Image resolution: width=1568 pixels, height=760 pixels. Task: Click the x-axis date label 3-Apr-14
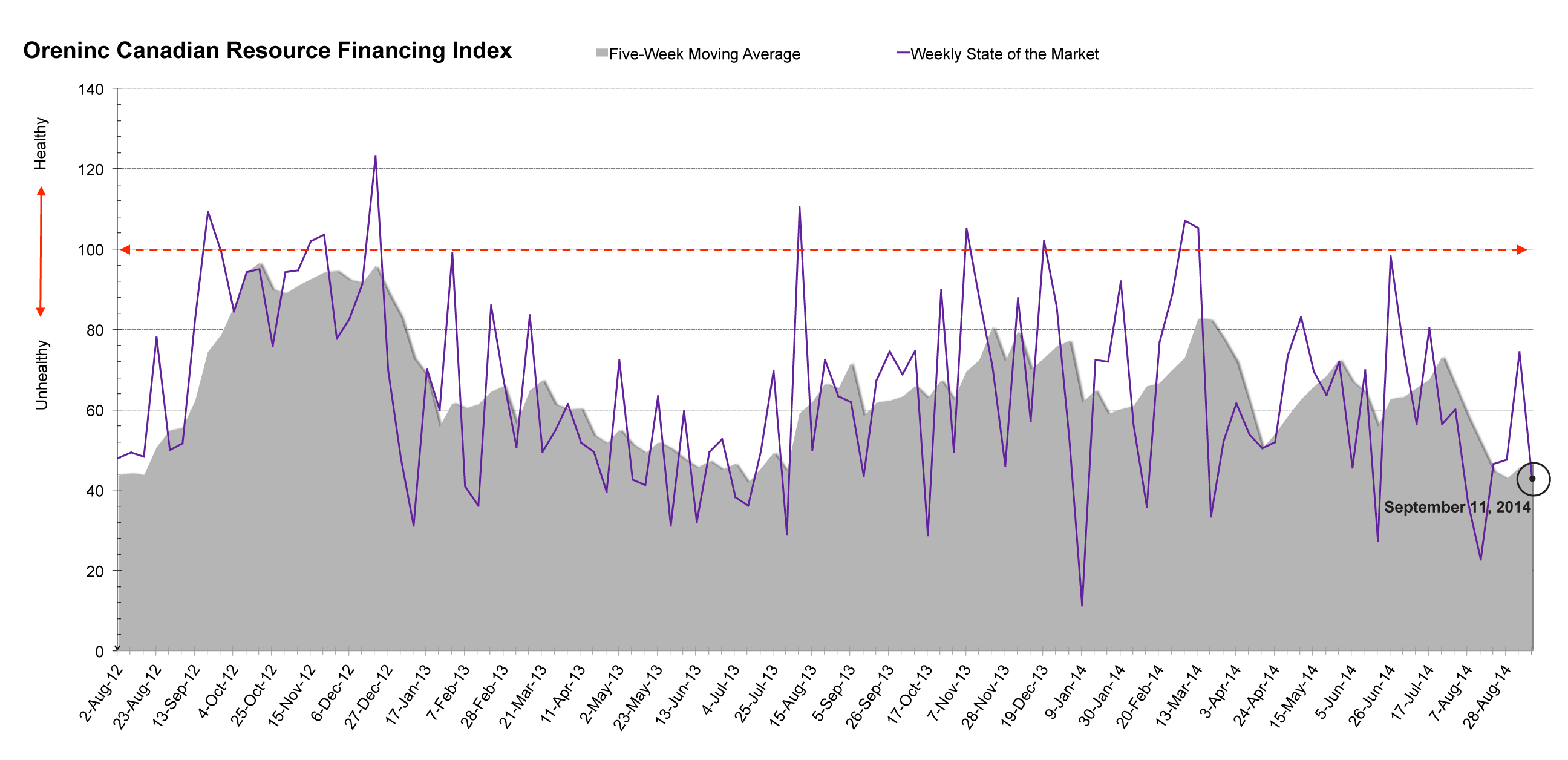tap(1220, 692)
